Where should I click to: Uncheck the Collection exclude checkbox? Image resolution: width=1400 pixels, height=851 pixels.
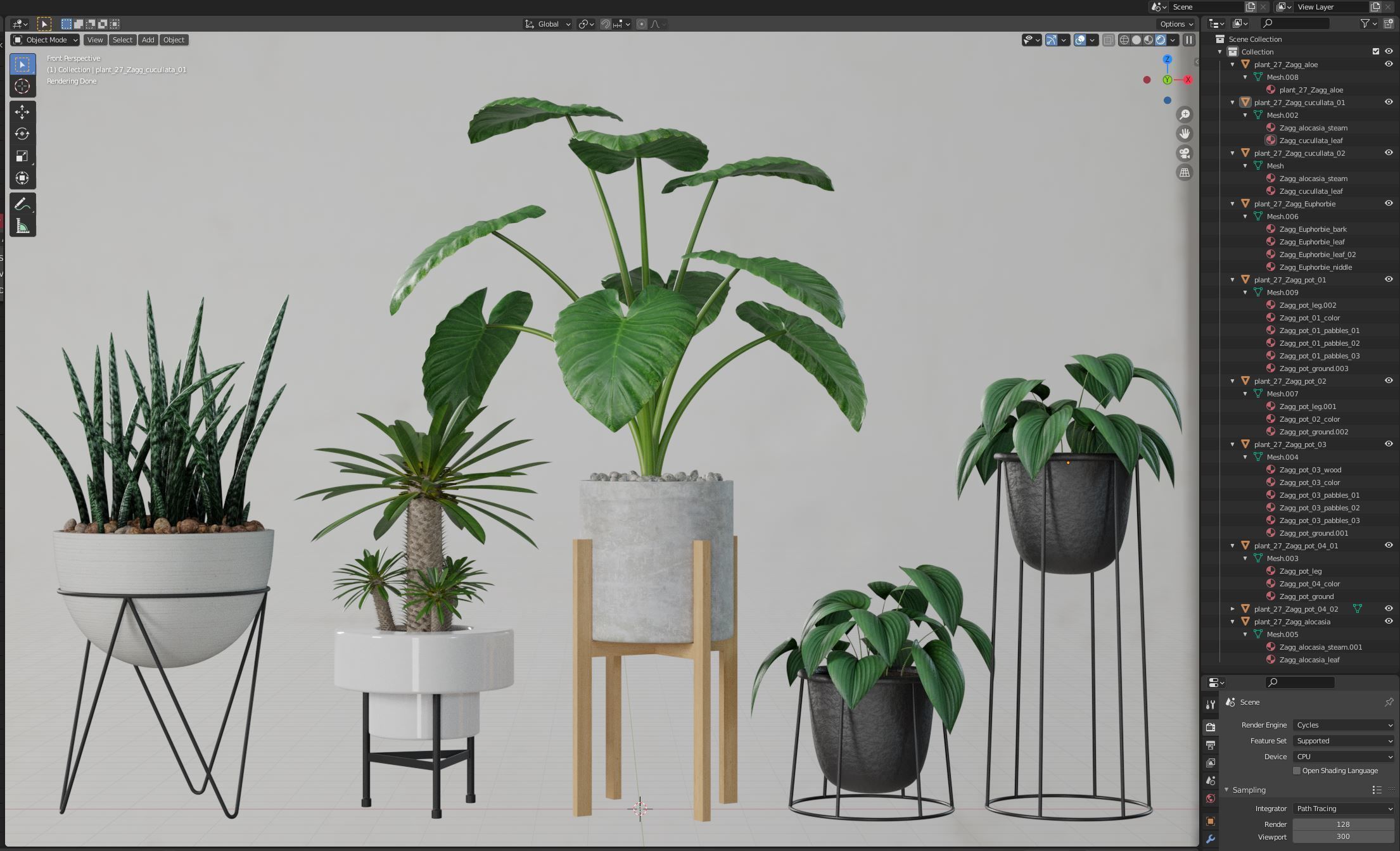pyautogui.click(x=1375, y=51)
